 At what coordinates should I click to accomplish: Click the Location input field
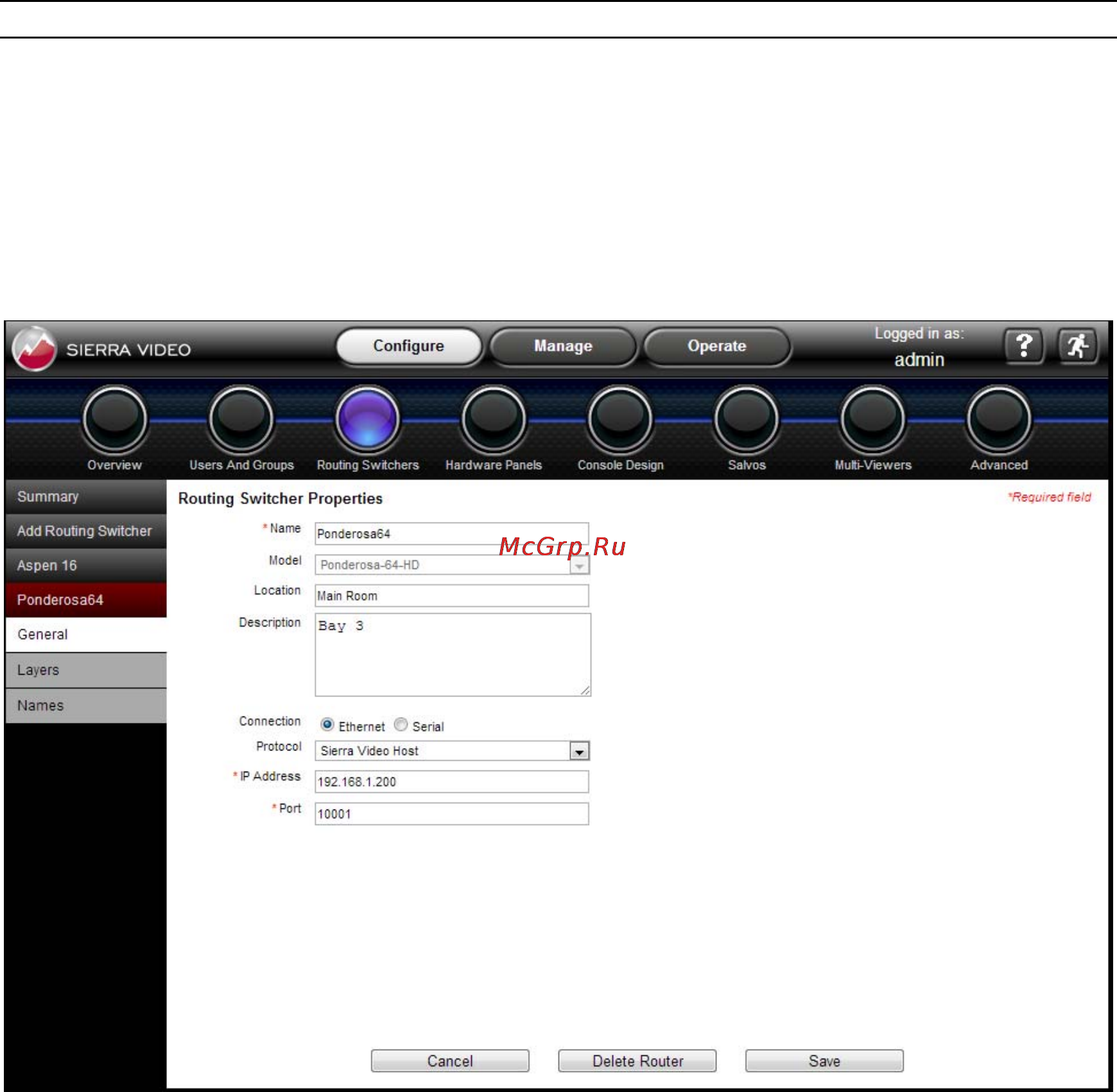[452, 596]
